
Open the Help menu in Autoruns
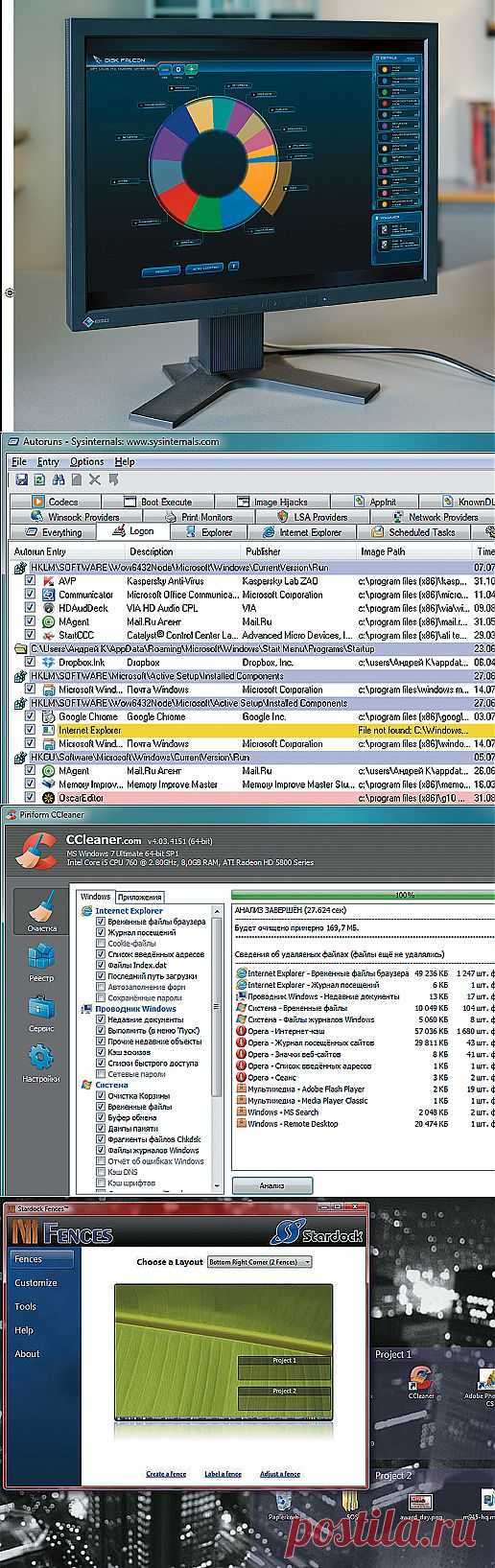[x=125, y=461]
